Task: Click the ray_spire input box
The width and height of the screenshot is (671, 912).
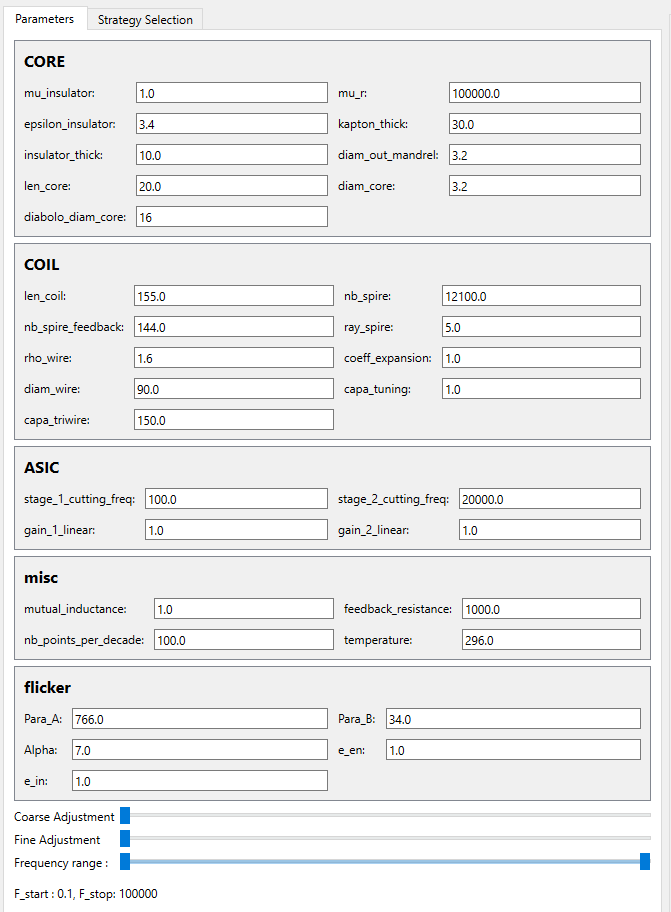Action: 541,327
